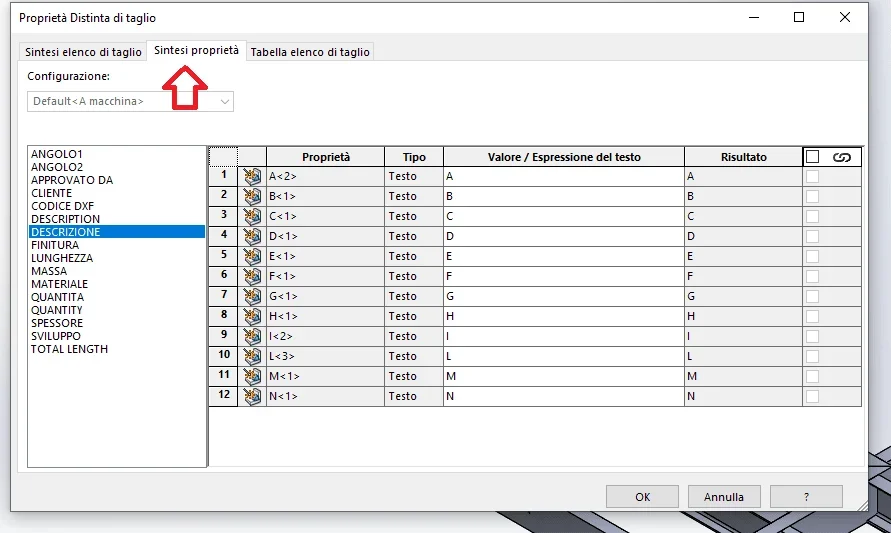891x533 pixels.
Task: Click the chain link icon in table header
Action: click(841, 157)
